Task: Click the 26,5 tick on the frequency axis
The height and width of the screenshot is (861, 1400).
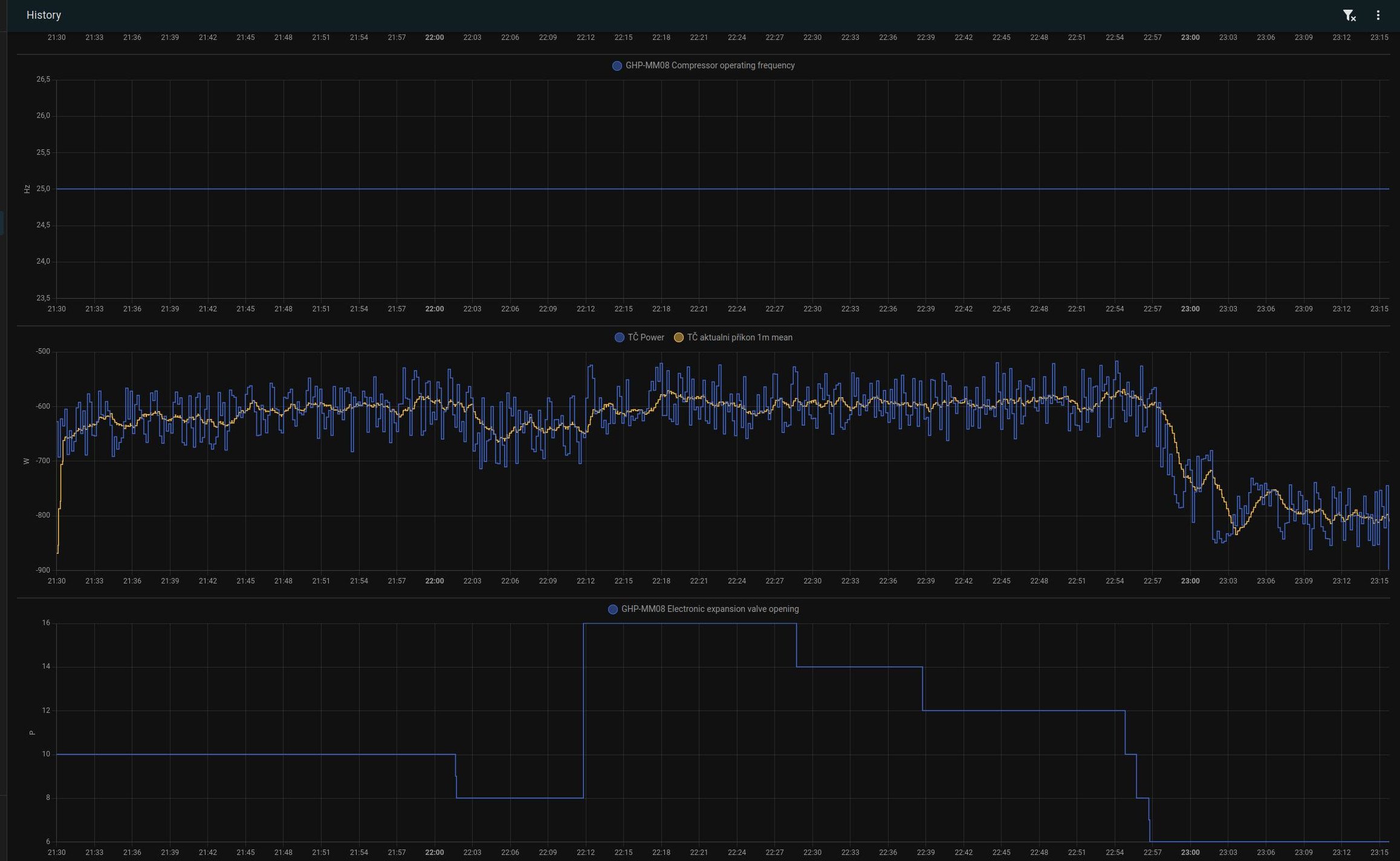Action: 43,79
